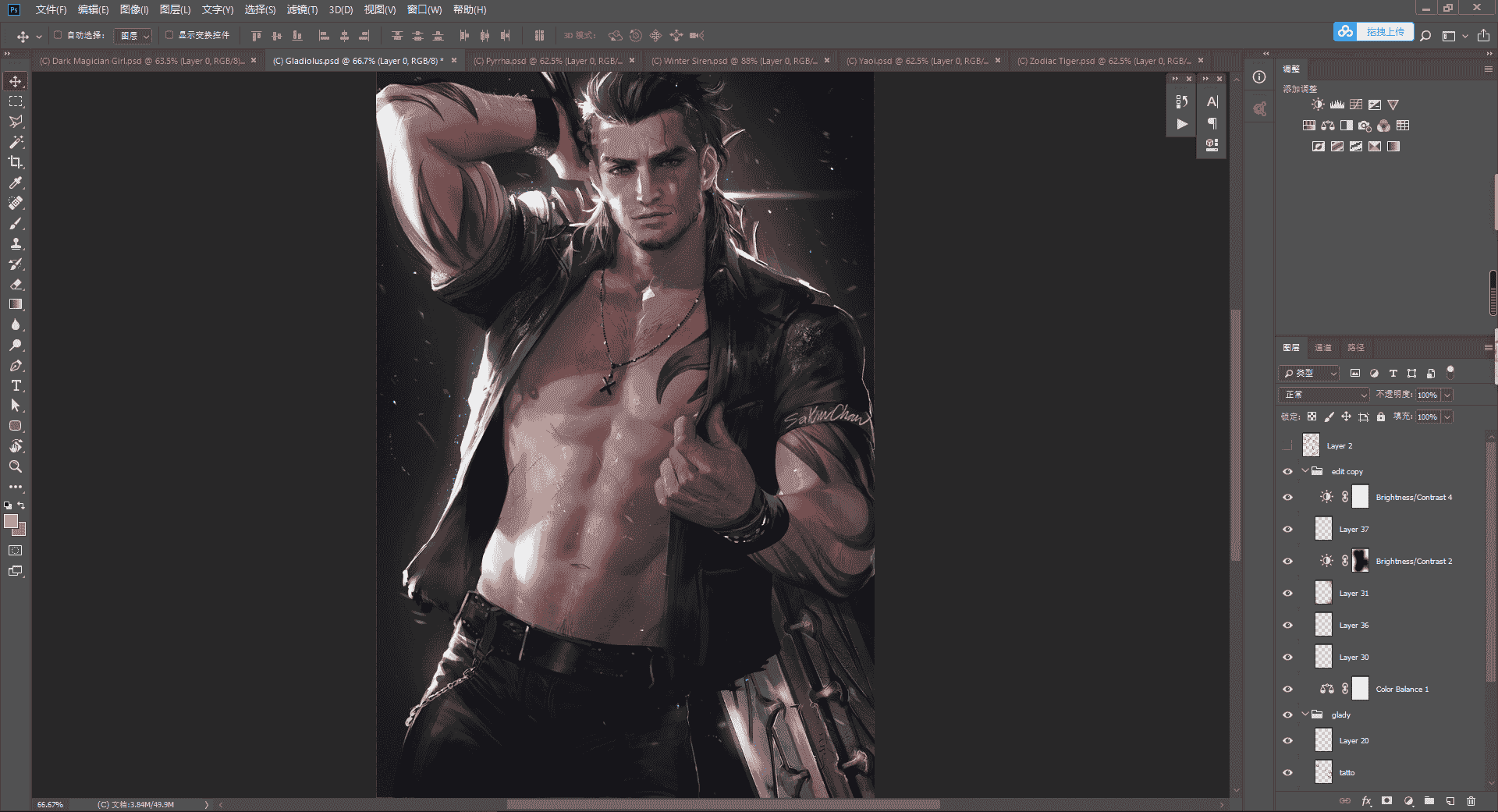Open the 图像(I) menu

coord(134,10)
